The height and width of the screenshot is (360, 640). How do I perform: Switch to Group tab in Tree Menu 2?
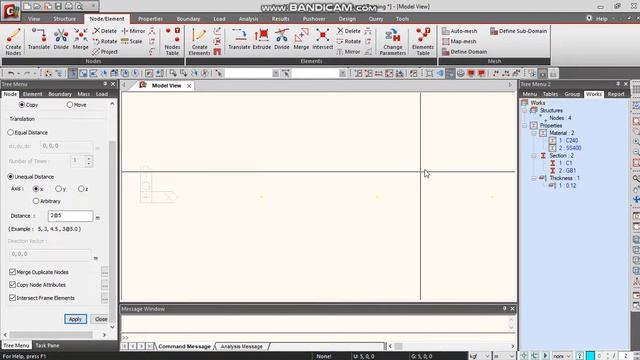(x=572, y=94)
